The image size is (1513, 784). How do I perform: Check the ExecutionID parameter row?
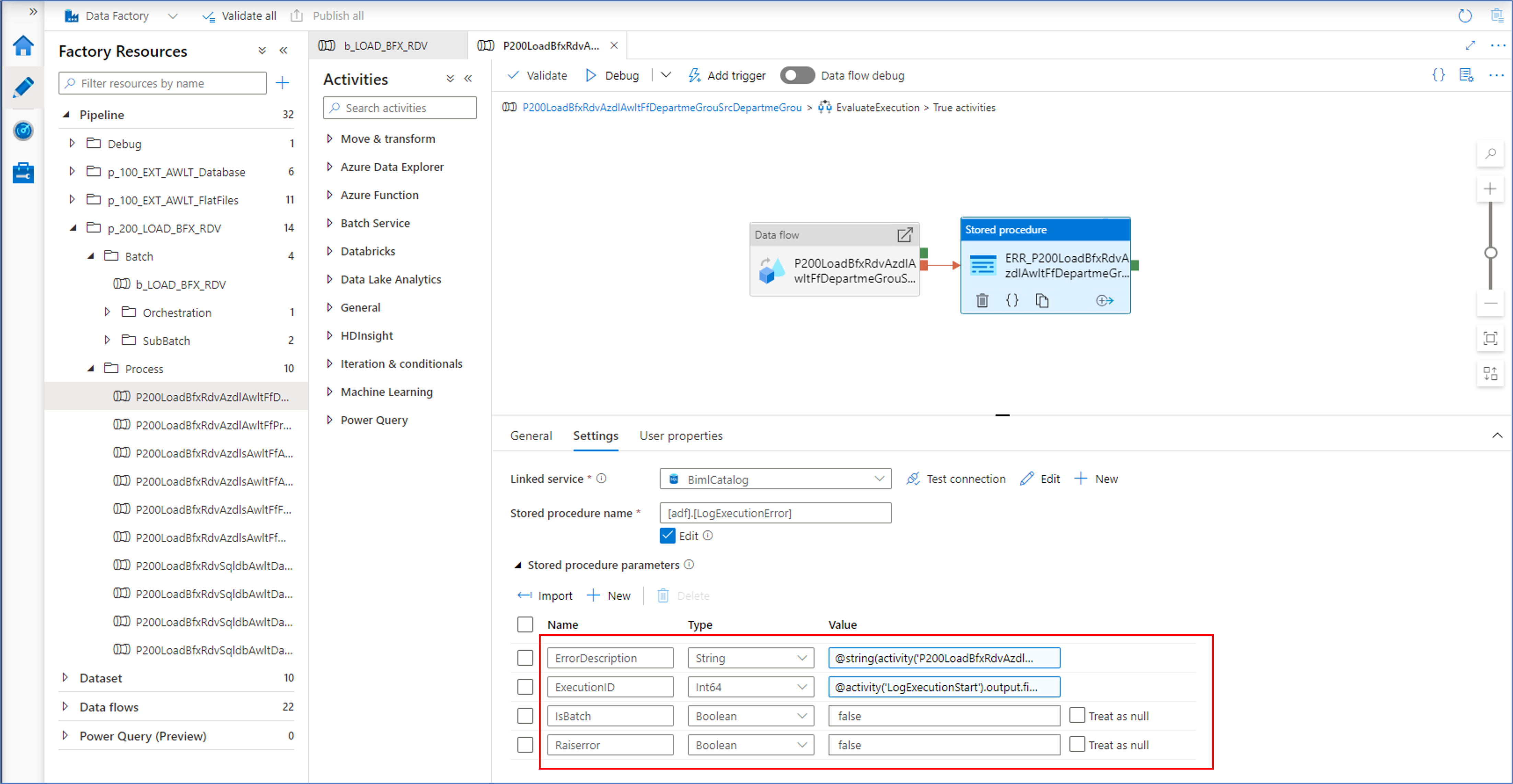[525, 687]
